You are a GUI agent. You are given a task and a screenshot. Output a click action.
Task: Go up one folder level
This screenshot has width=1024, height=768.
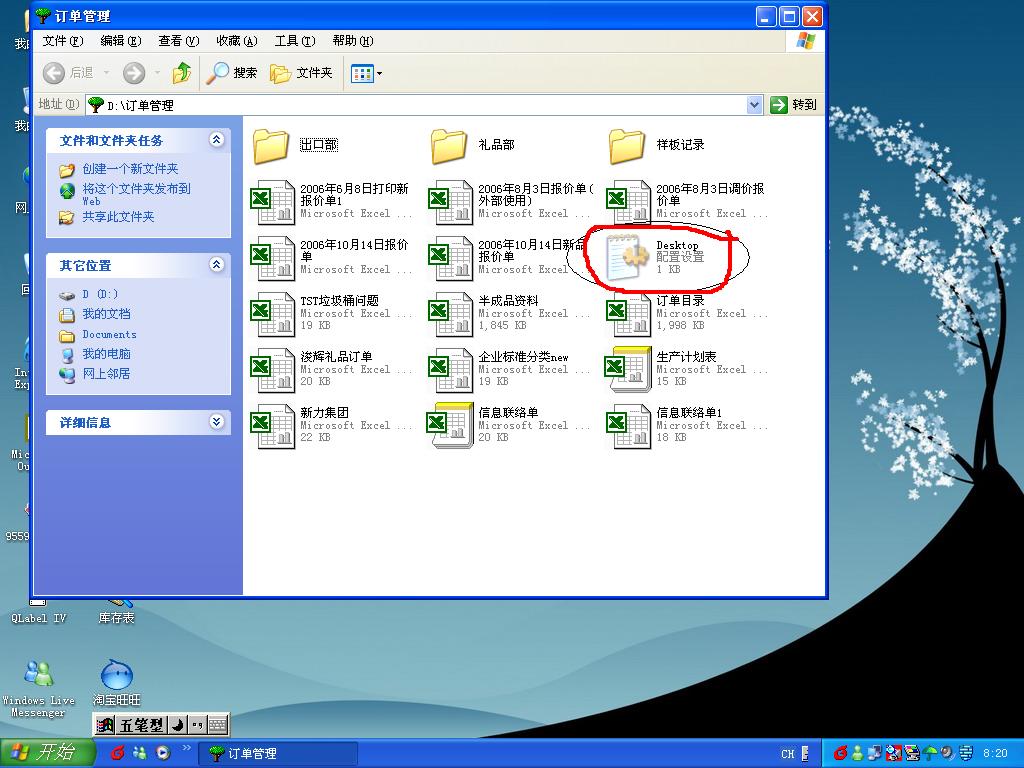[182, 72]
